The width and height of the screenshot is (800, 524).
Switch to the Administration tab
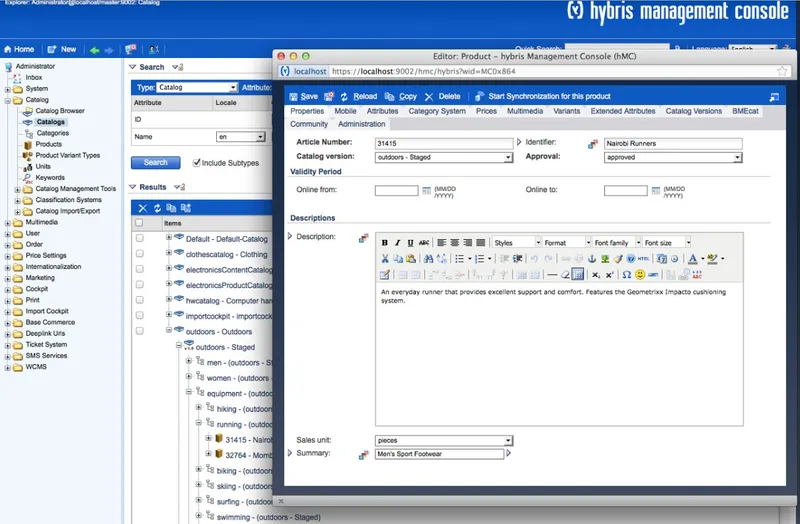[362, 124]
